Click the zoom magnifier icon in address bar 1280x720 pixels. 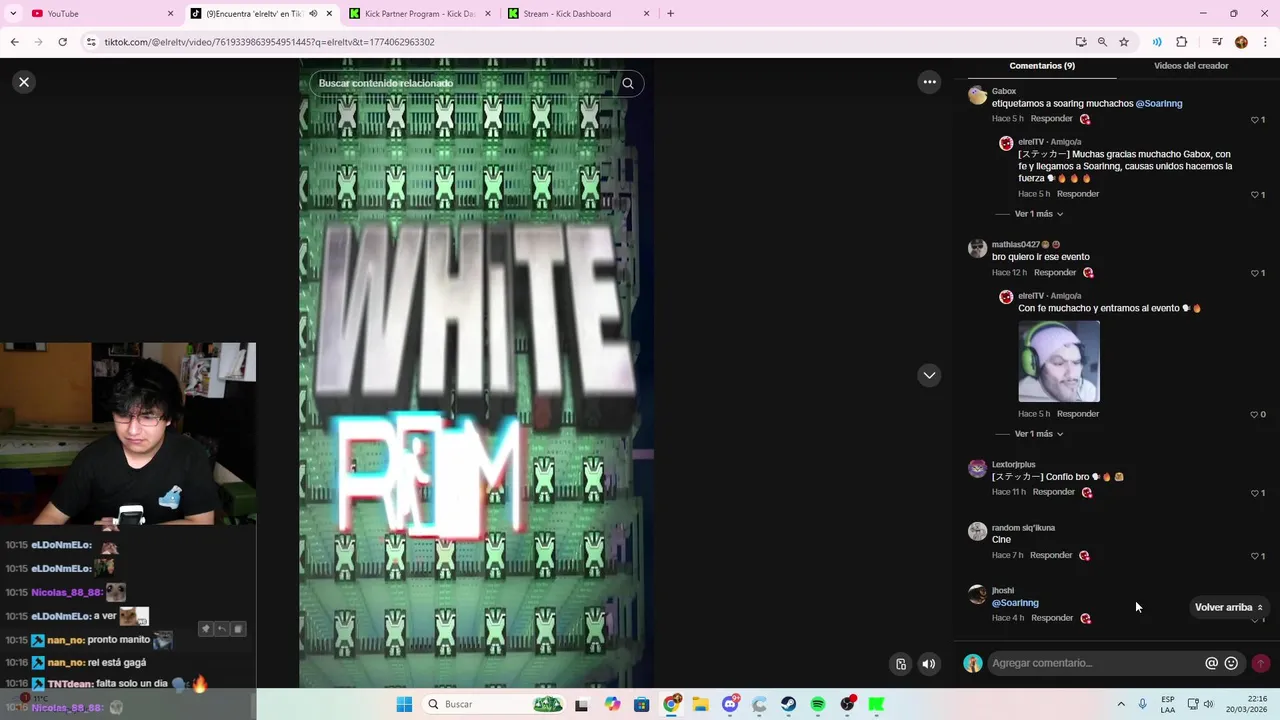1102,42
